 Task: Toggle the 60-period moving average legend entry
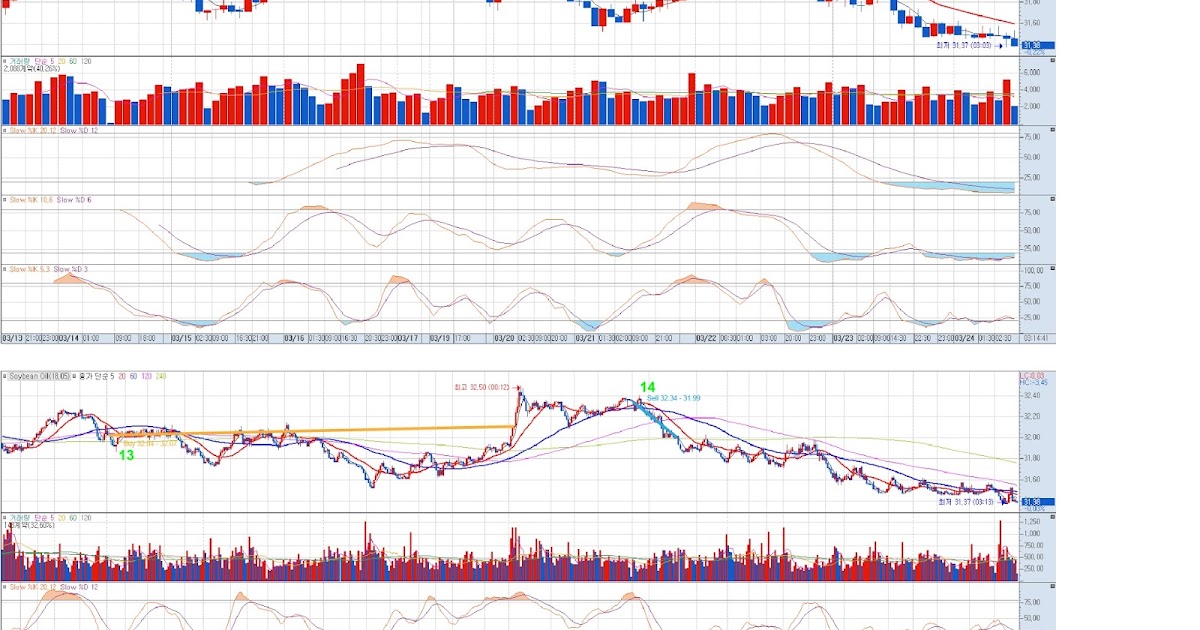[131, 377]
